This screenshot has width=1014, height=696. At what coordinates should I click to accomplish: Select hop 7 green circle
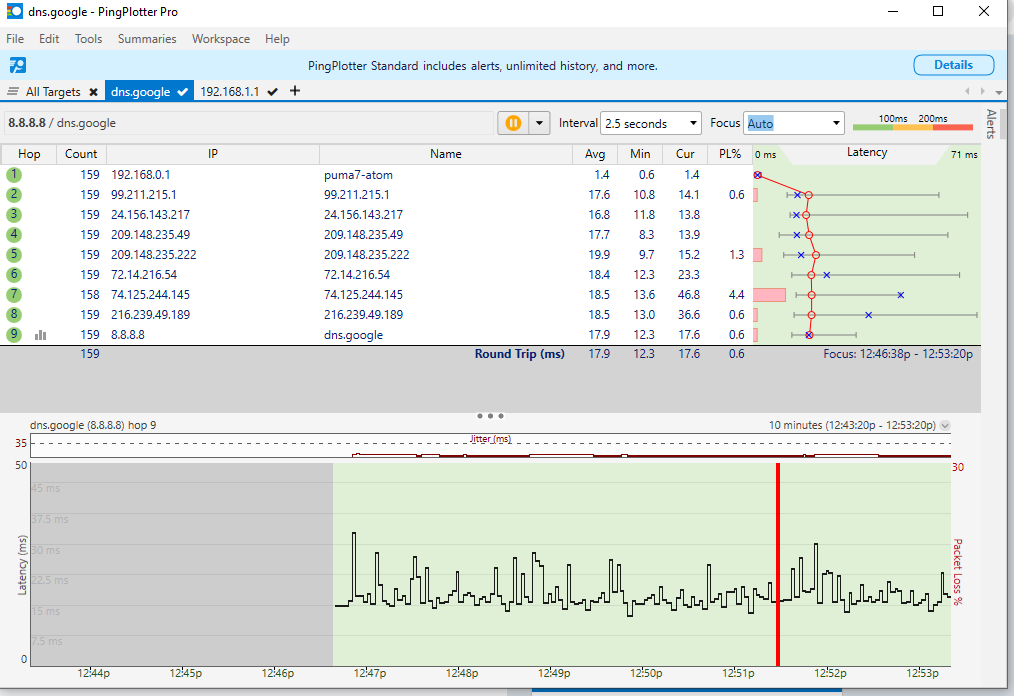(14, 295)
